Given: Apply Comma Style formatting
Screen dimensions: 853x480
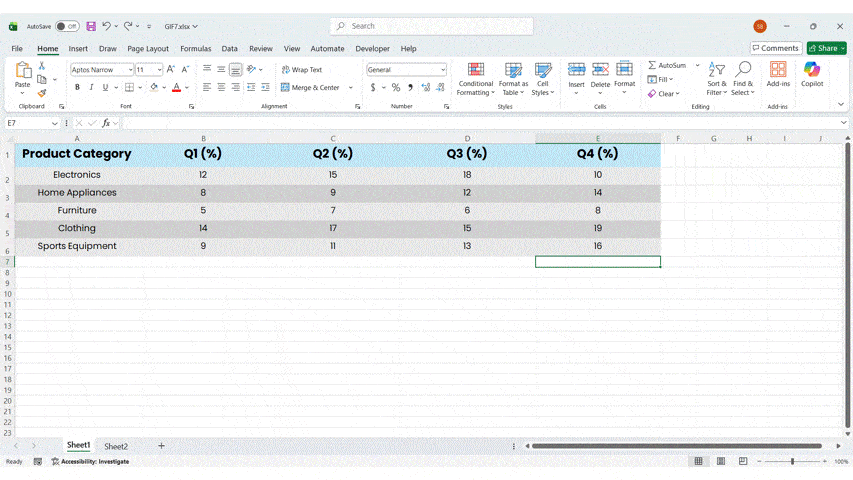Looking at the screenshot, I should [410, 88].
